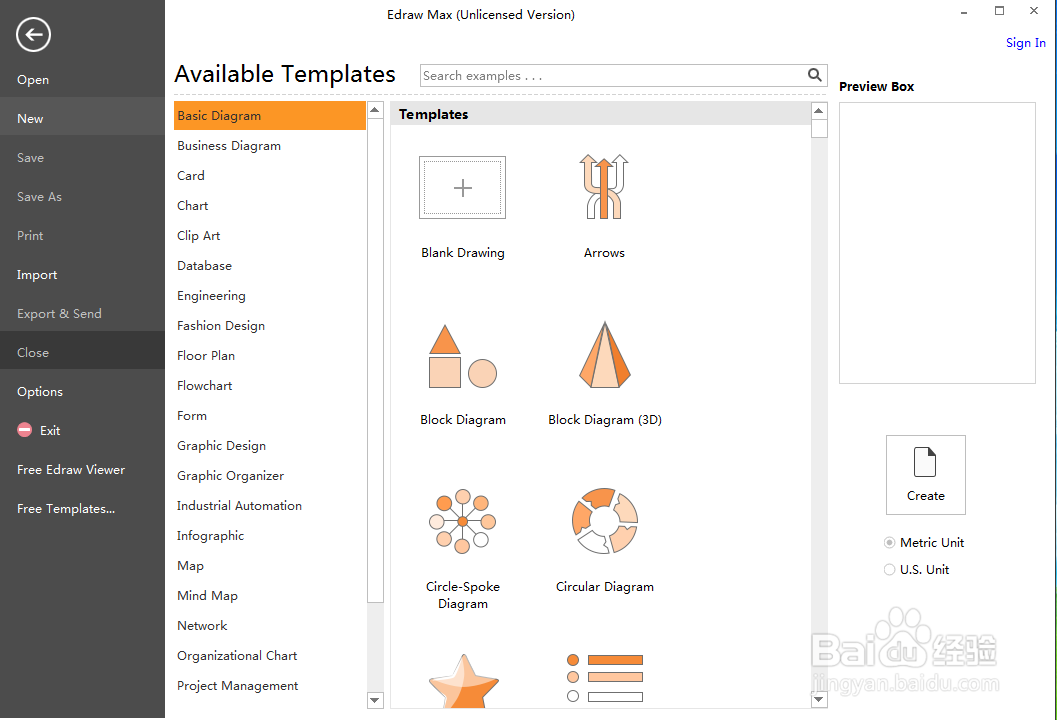Choose the Block Diagram (3D) pyramid icon

click(605, 355)
